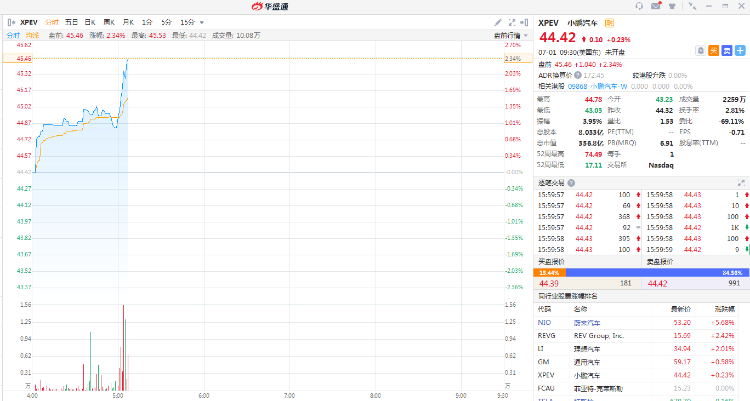
Task: Expand the chart to fullscreen
Action: (512, 22)
